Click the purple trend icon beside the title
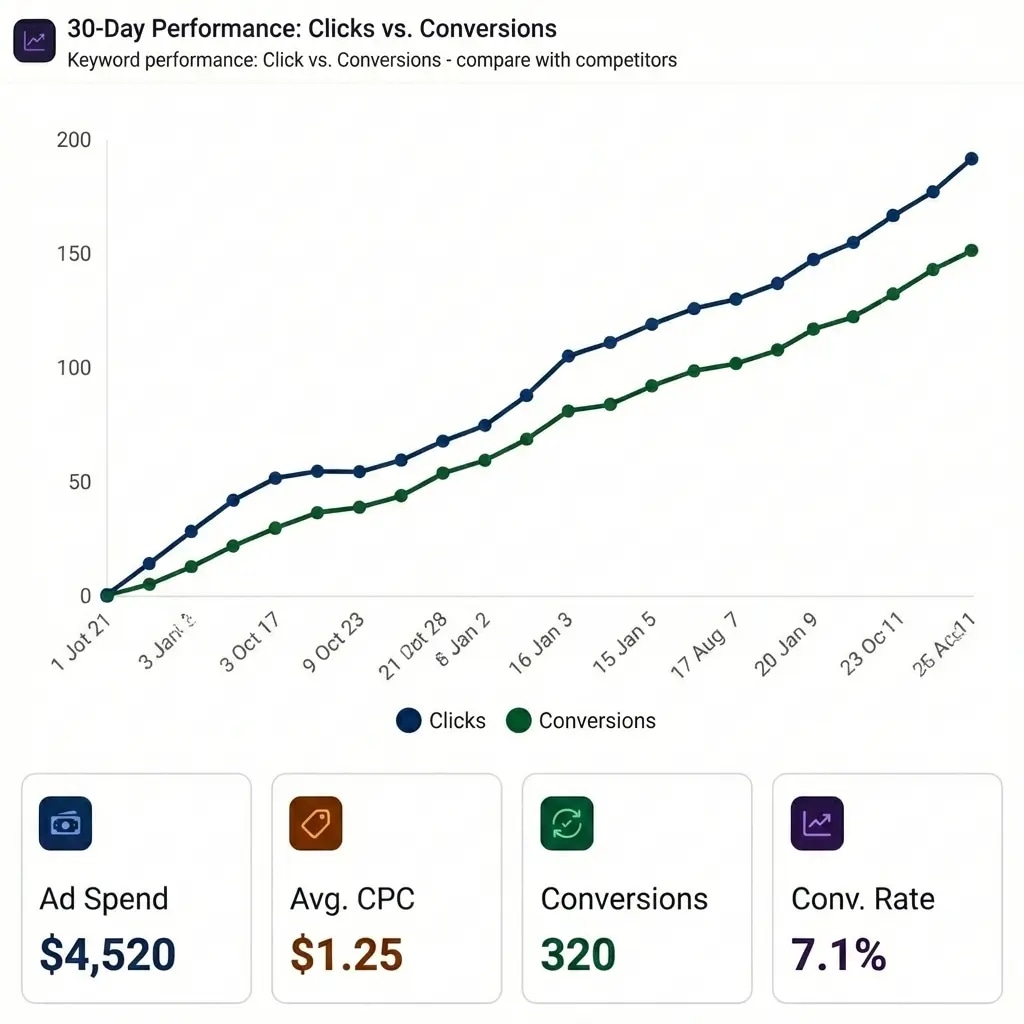 (x=34, y=42)
